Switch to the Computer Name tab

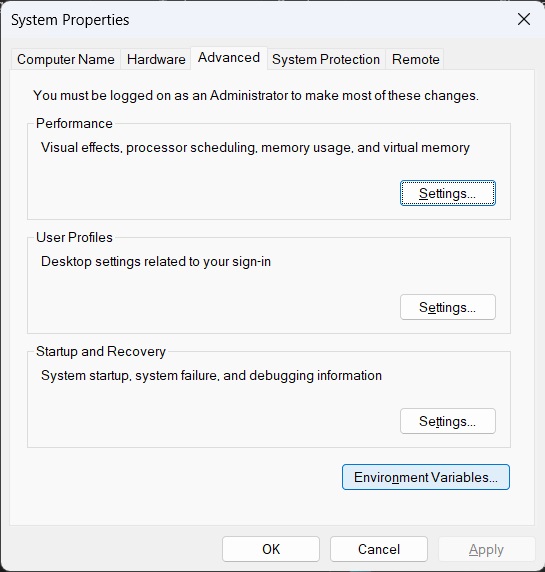[66, 59]
